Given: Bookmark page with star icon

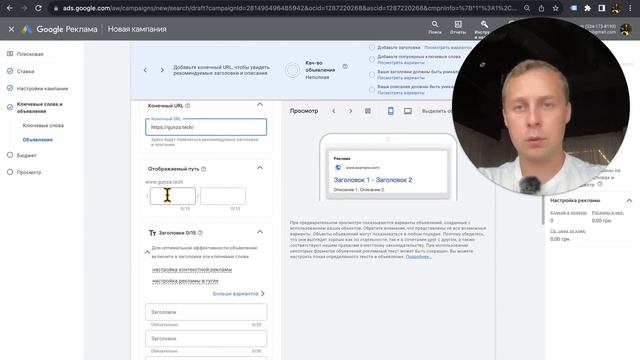Looking at the screenshot, I should click(x=556, y=8).
